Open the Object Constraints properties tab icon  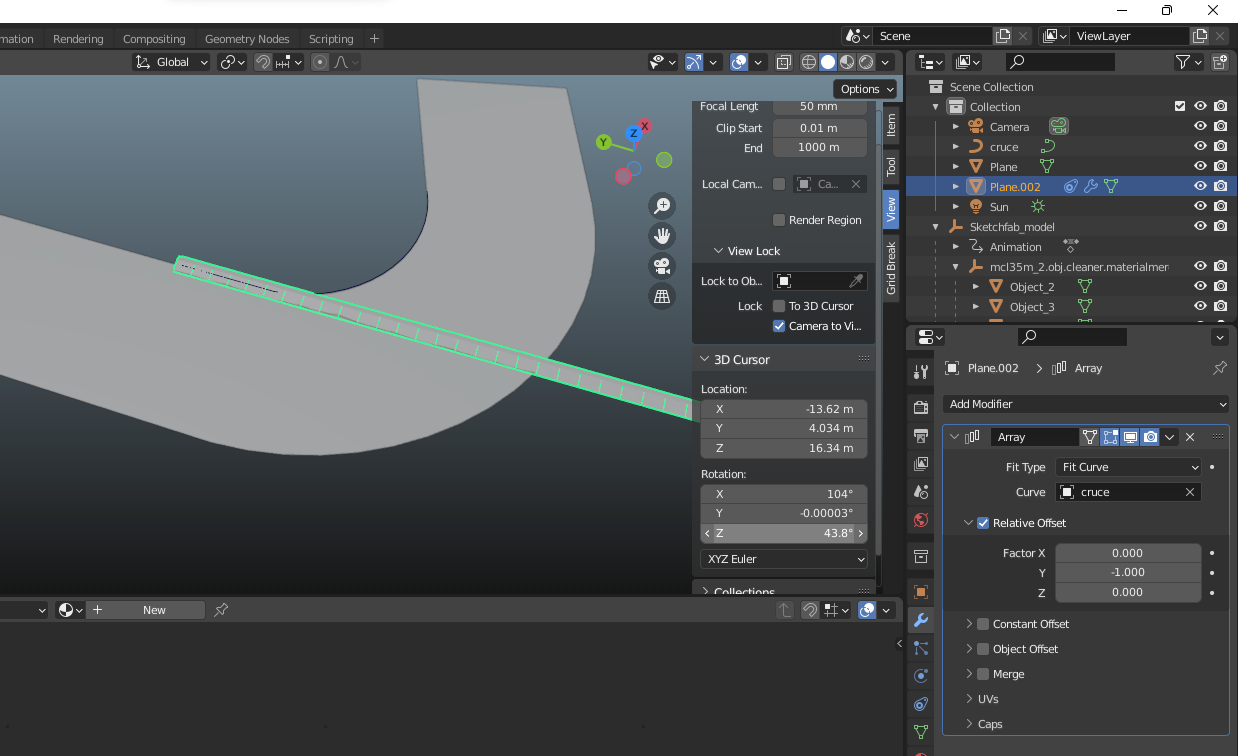tap(921, 704)
